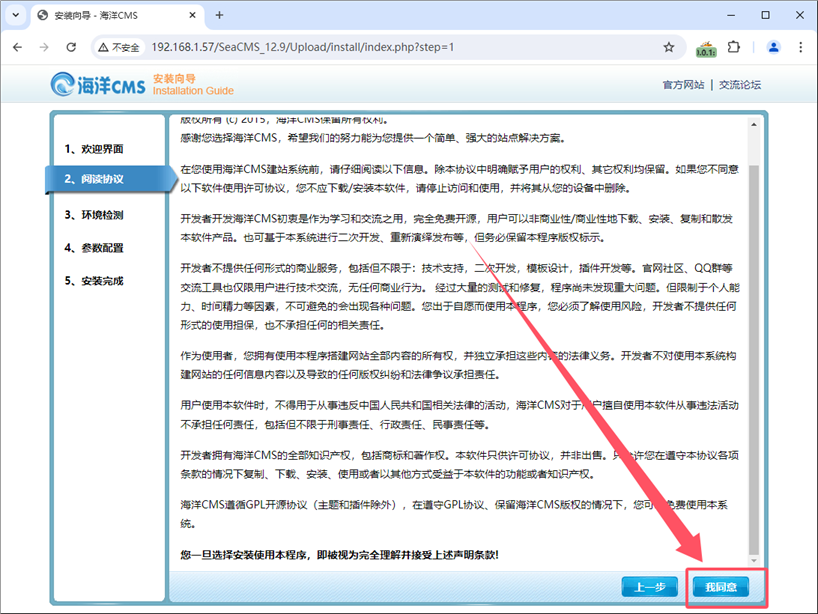
Task: Click the 不安全 site security indicator
Action: 119,47
